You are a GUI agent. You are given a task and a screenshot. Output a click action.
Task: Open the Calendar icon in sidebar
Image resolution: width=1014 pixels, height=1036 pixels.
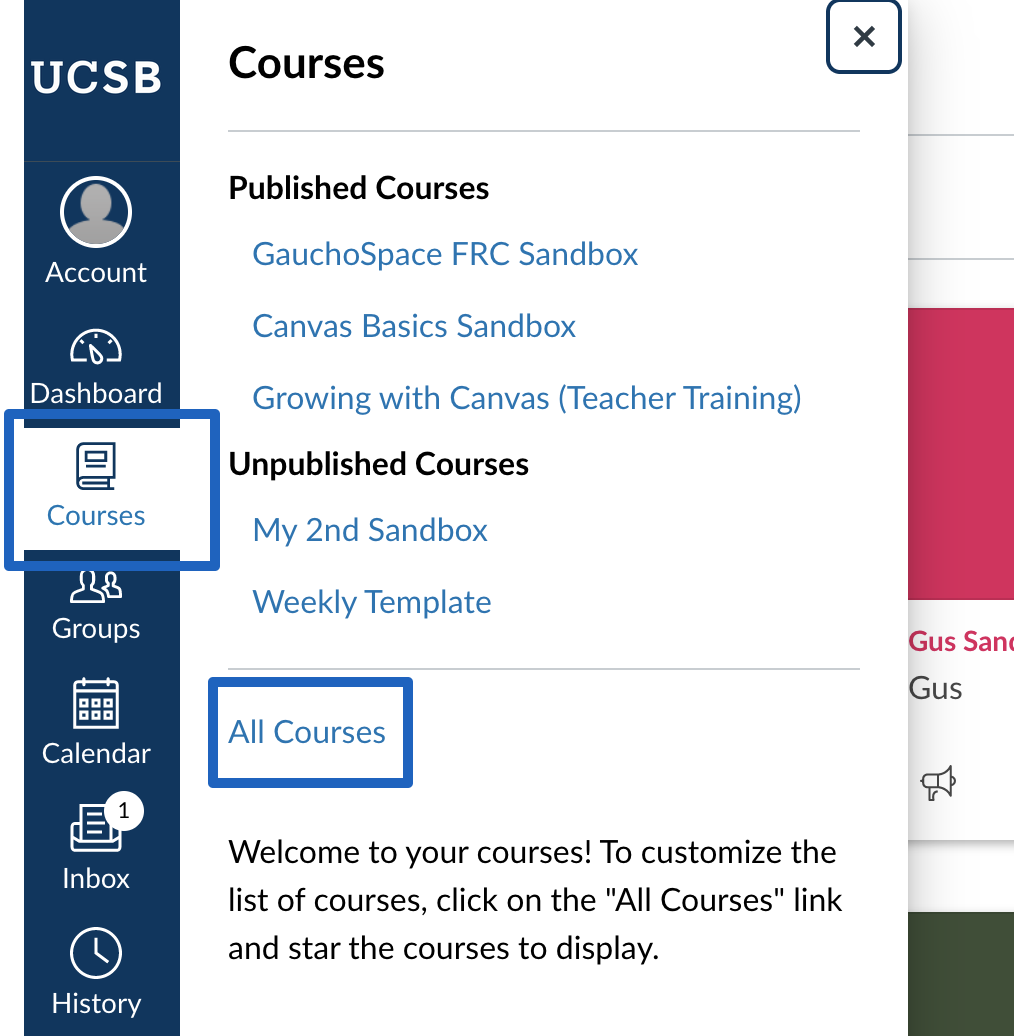96,703
